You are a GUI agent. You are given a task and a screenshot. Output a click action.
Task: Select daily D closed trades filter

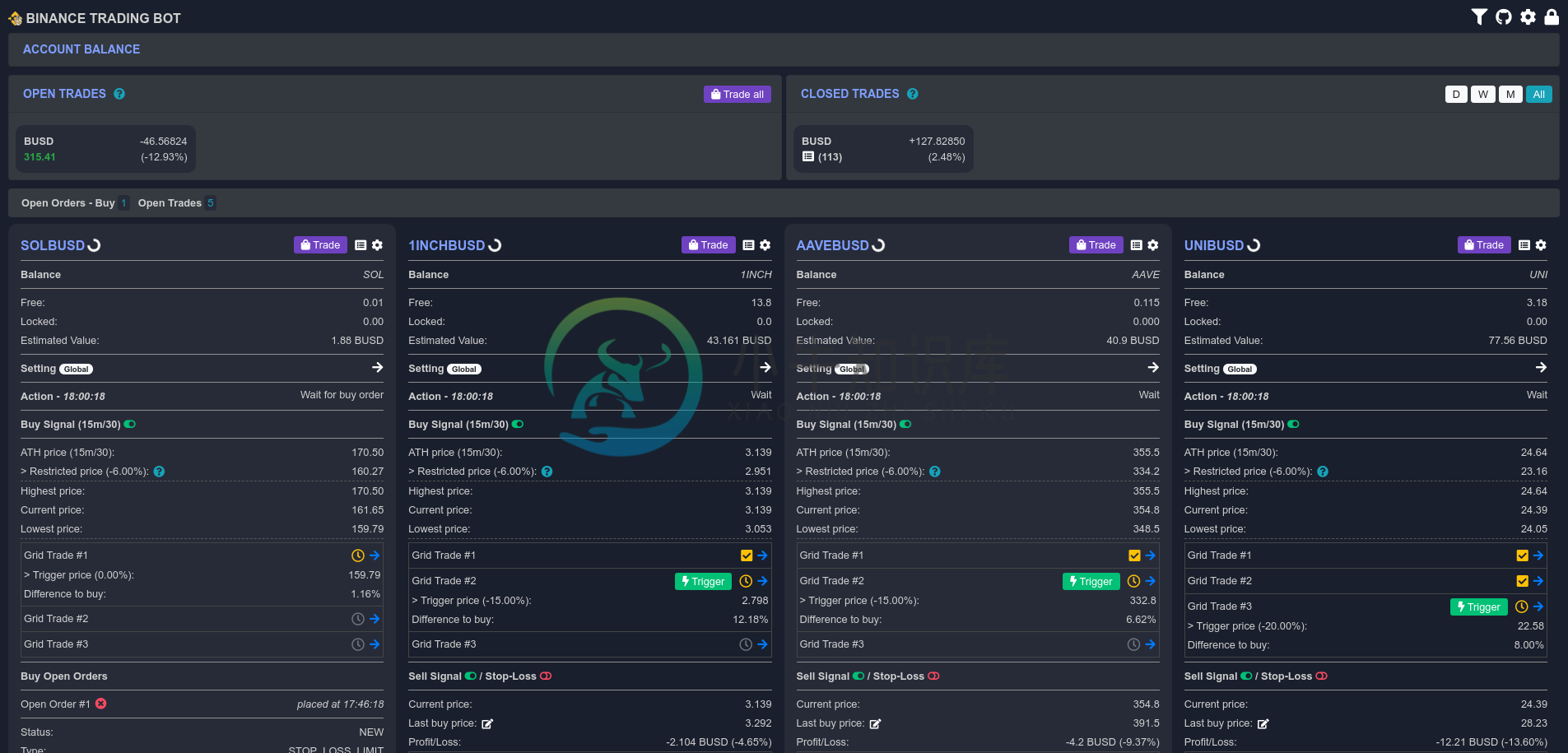(x=1456, y=94)
